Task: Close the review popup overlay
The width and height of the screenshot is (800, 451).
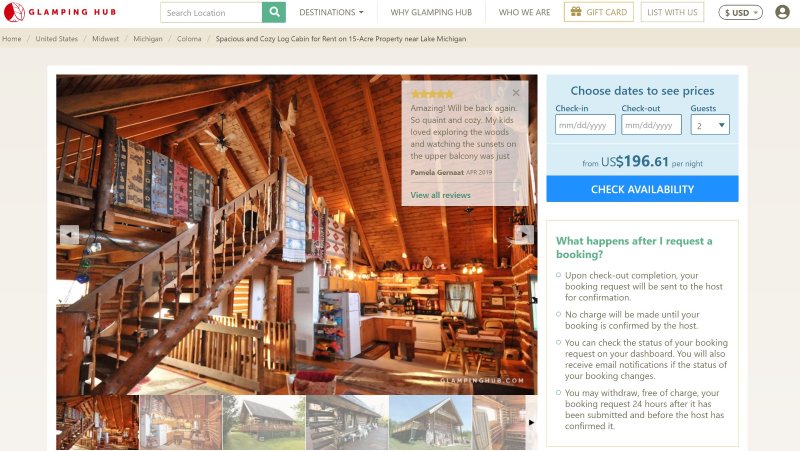Action: [x=516, y=93]
